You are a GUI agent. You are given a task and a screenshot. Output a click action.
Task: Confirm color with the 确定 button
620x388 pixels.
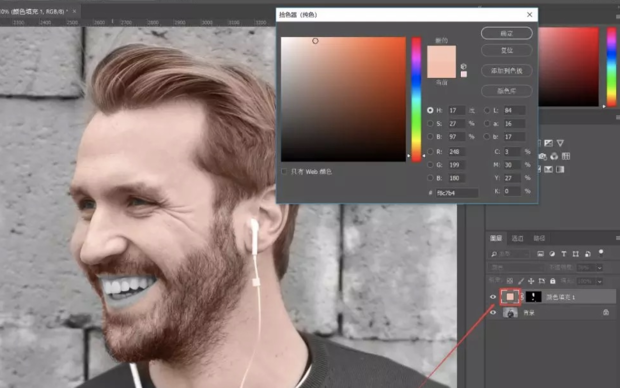tap(507, 33)
